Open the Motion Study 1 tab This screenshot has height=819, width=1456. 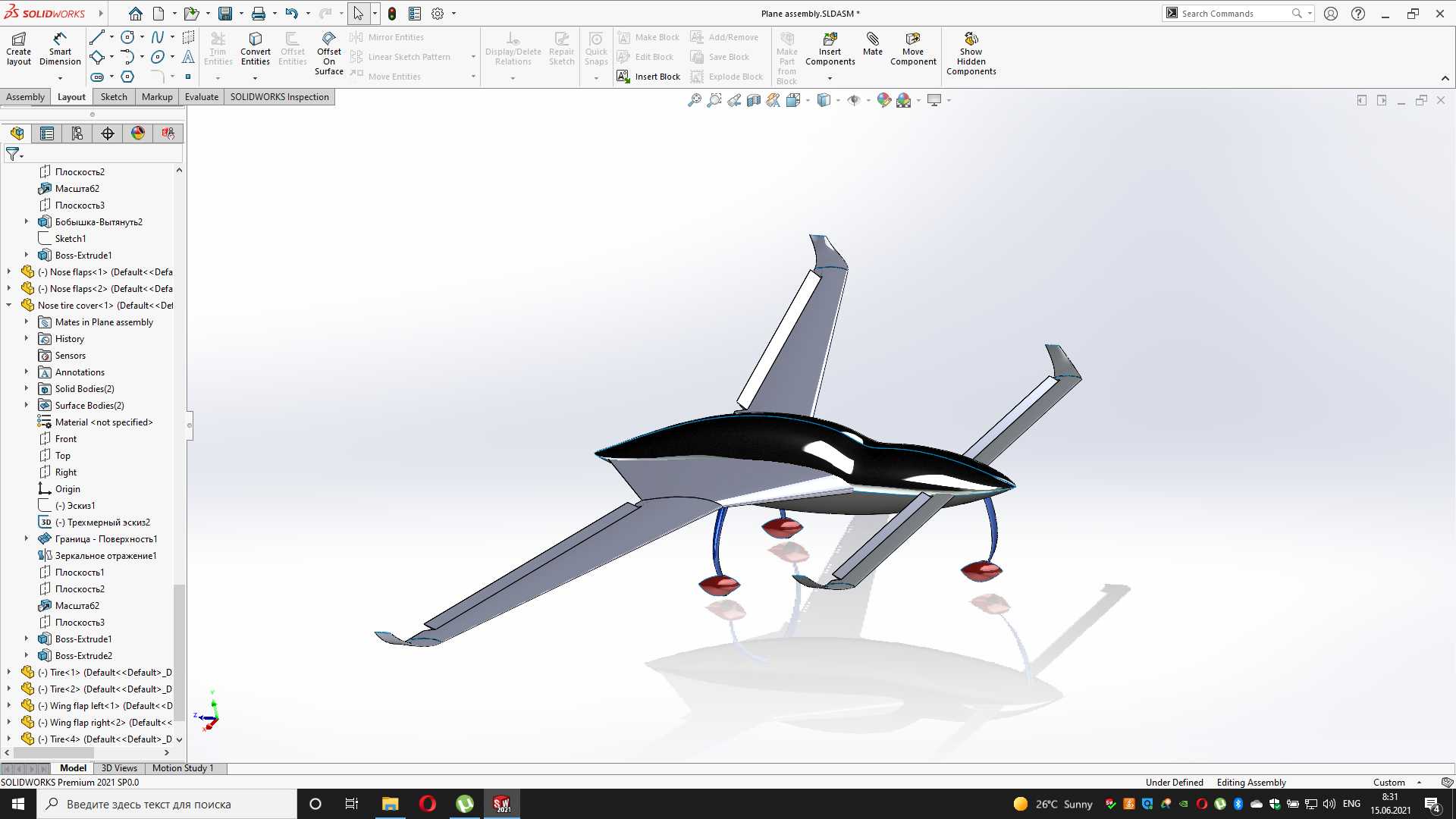183,768
